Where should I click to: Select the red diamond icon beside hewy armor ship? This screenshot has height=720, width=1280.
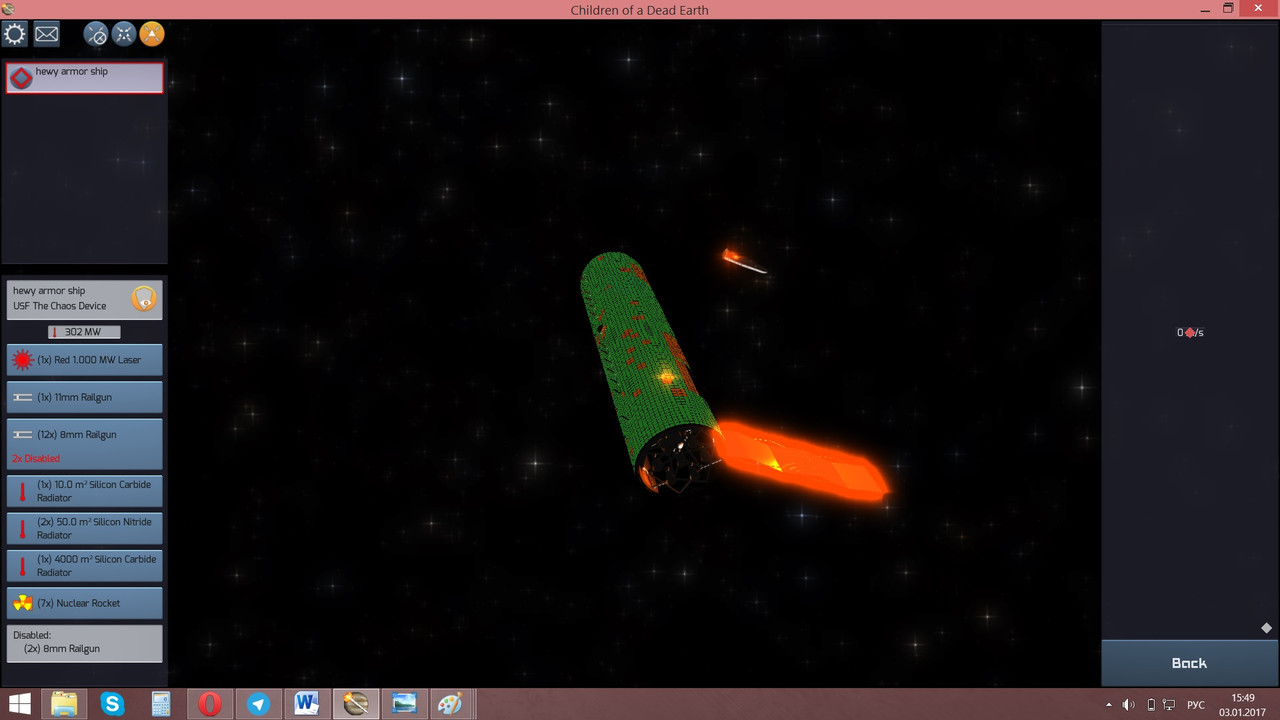21,78
